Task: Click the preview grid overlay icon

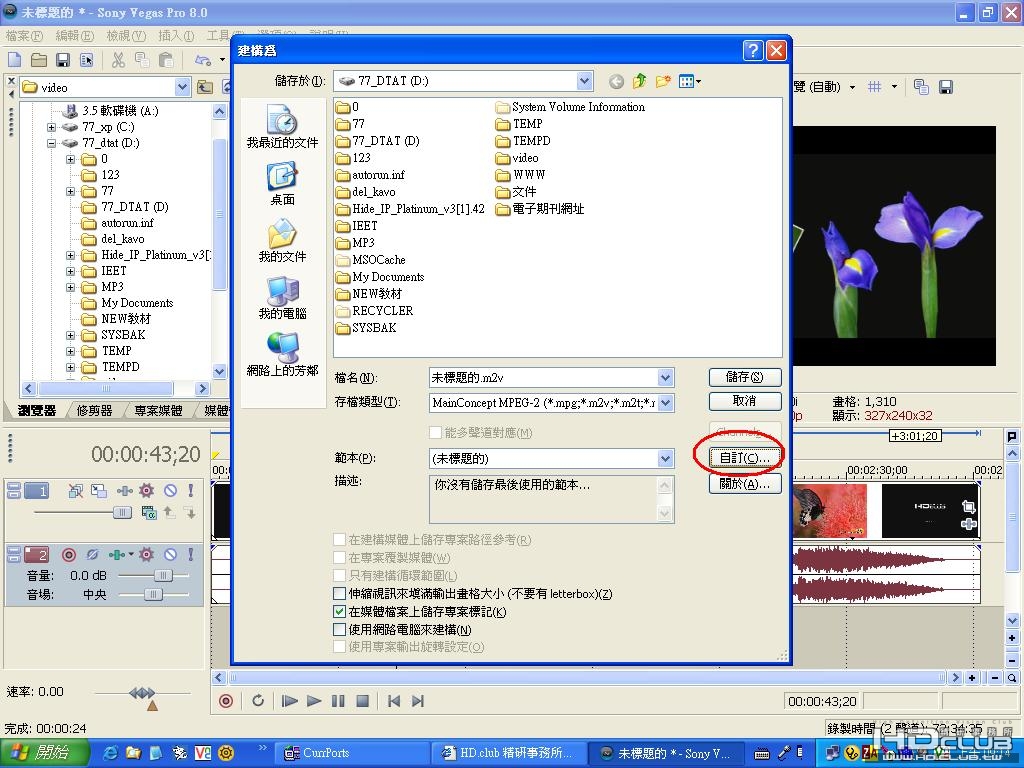Action: tap(874, 87)
